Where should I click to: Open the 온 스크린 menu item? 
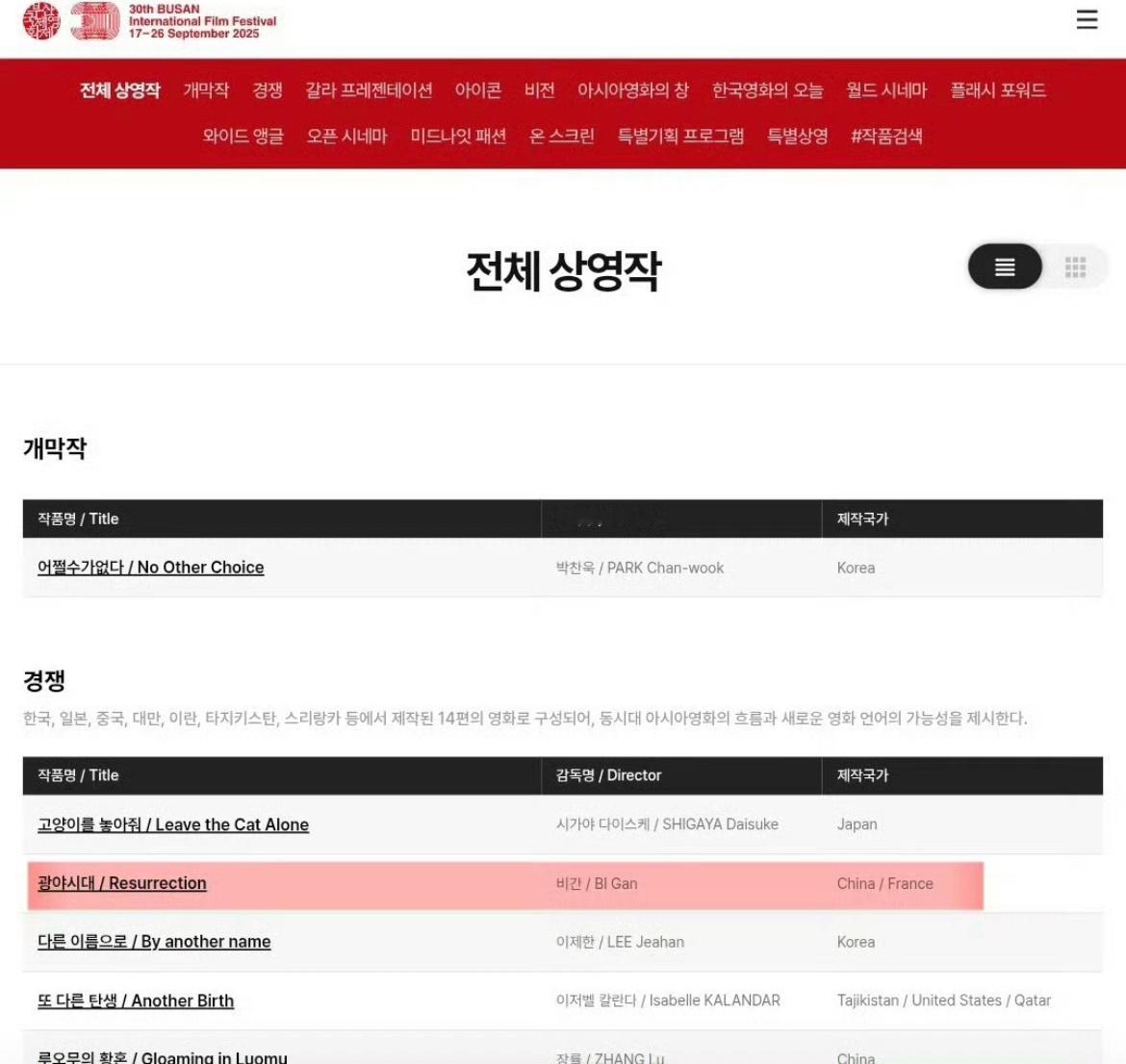coord(562,136)
